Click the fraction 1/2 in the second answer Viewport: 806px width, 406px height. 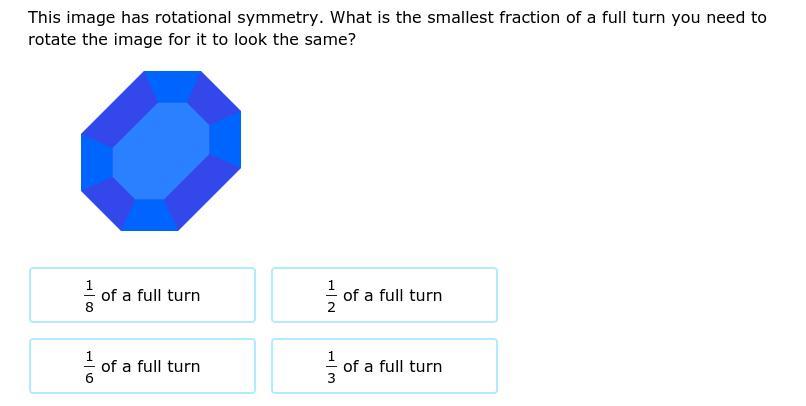[x=331, y=295]
